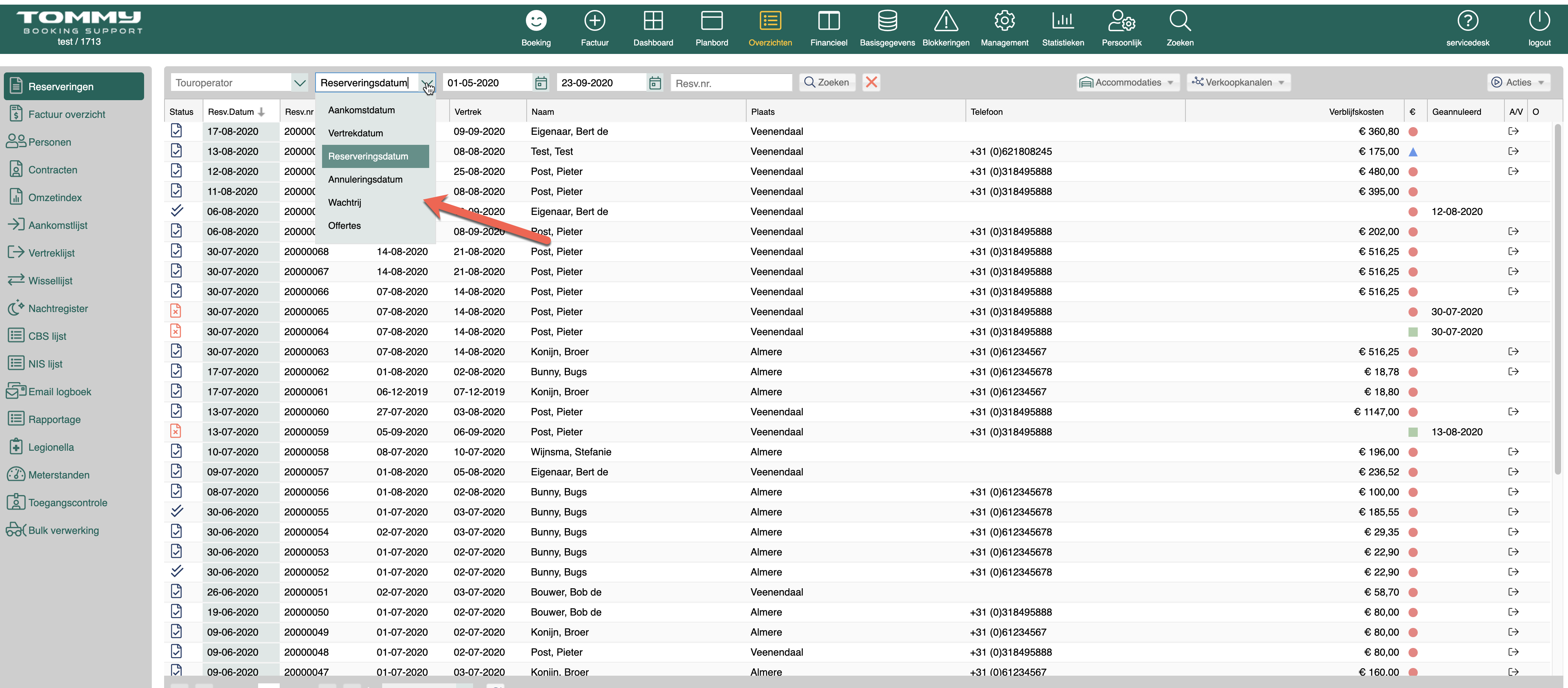Open Legionella in sidebar
The height and width of the screenshot is (688, 1568).
coord(74,447)
